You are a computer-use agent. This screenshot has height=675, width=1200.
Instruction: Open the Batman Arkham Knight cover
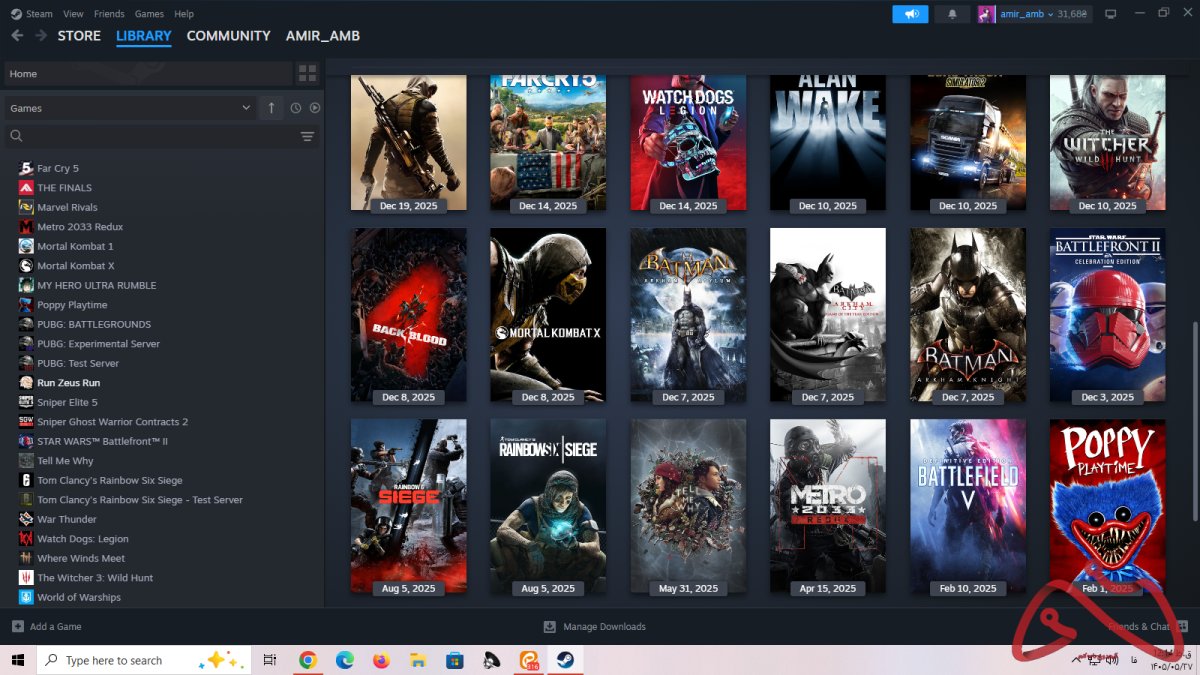click(968, 315)
